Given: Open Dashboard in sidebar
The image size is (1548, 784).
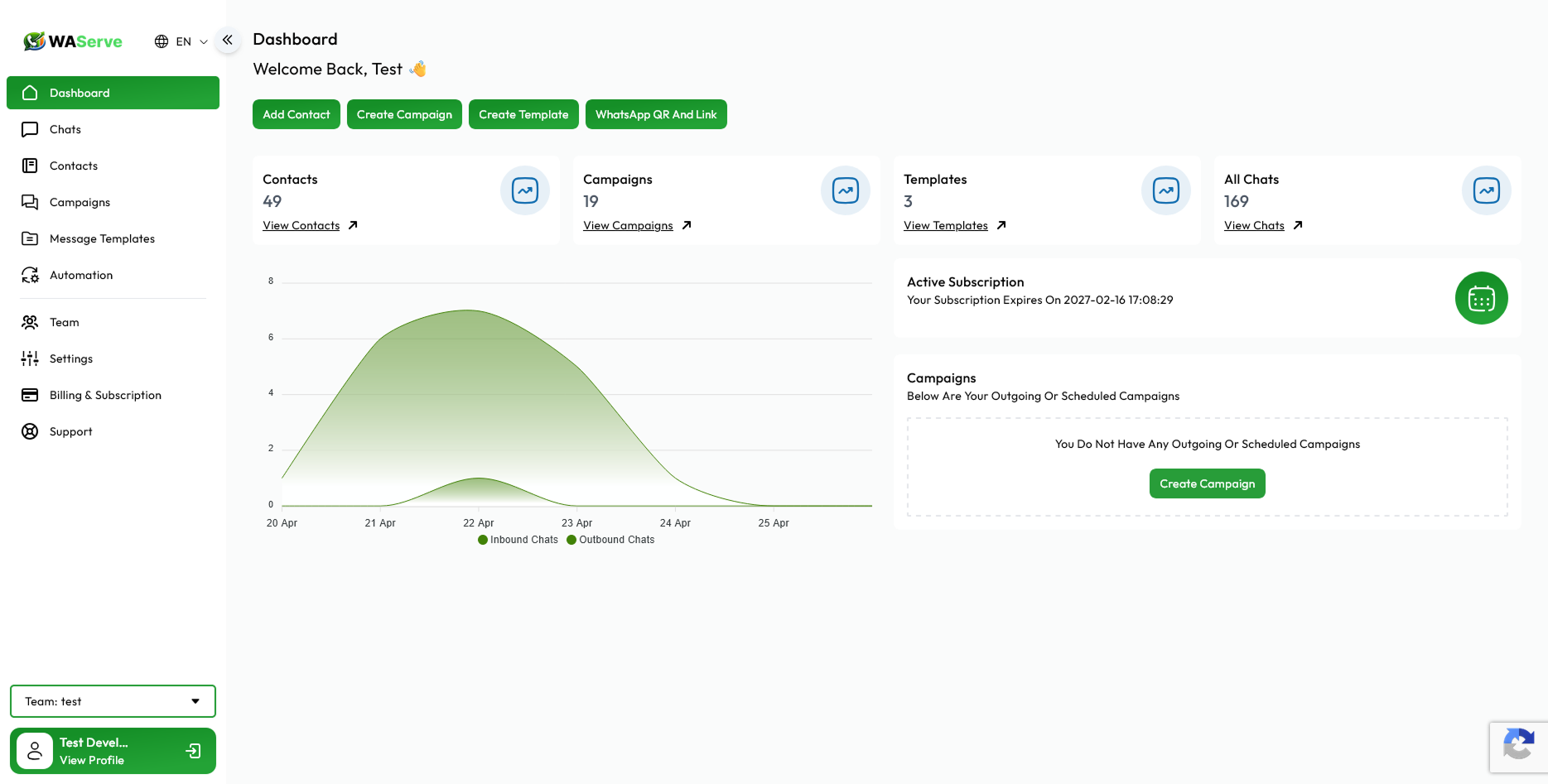Looking at the screenshot, I should tap(113, 93).
